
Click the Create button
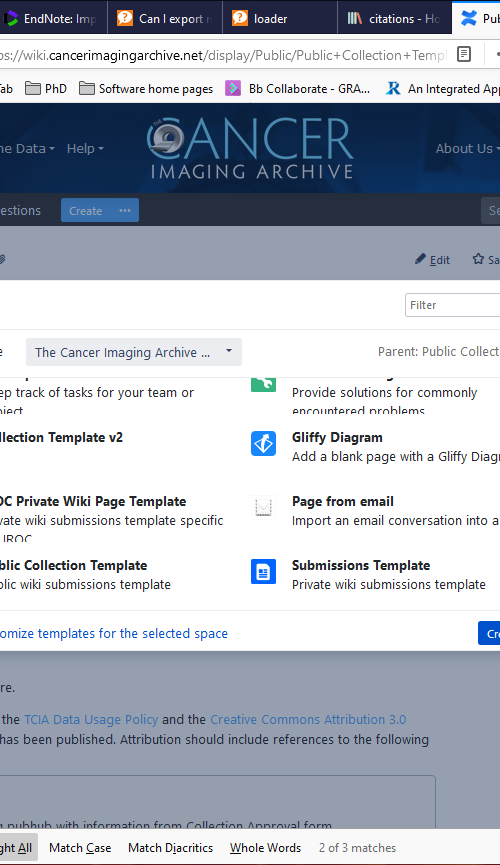pyautogui.click(x=86, y=211)
